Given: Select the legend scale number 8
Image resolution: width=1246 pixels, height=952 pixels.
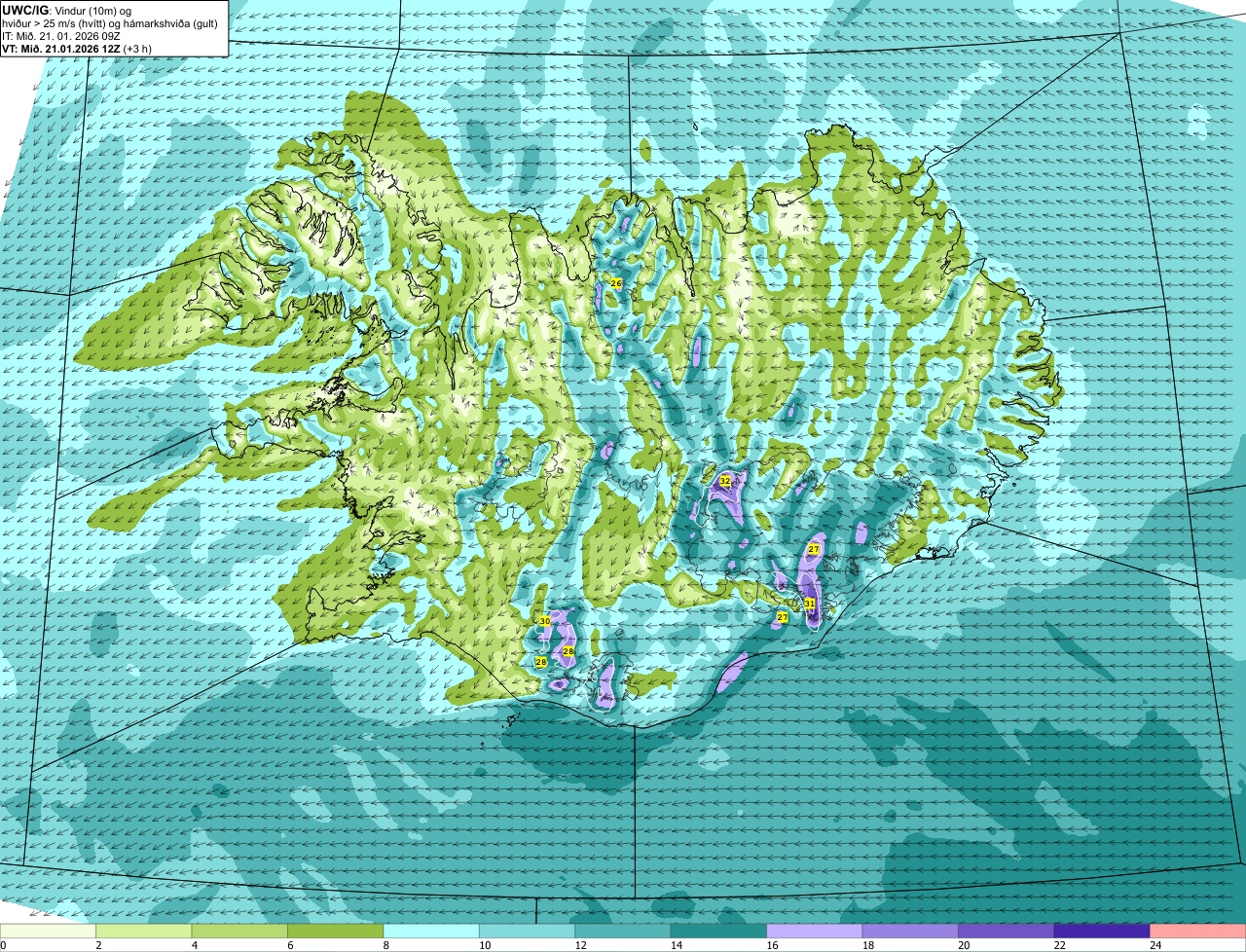Looking at the screenshot, I should click(x=385, y=945).
